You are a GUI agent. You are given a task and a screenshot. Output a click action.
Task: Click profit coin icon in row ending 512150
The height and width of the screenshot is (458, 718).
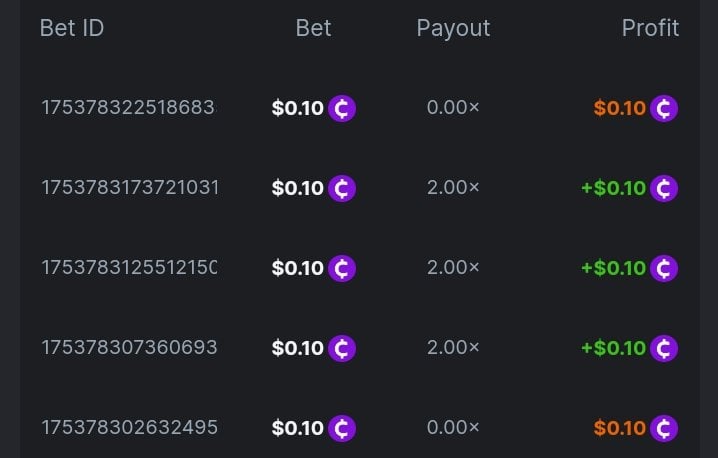pyautogui.click(x=664, y=268)
